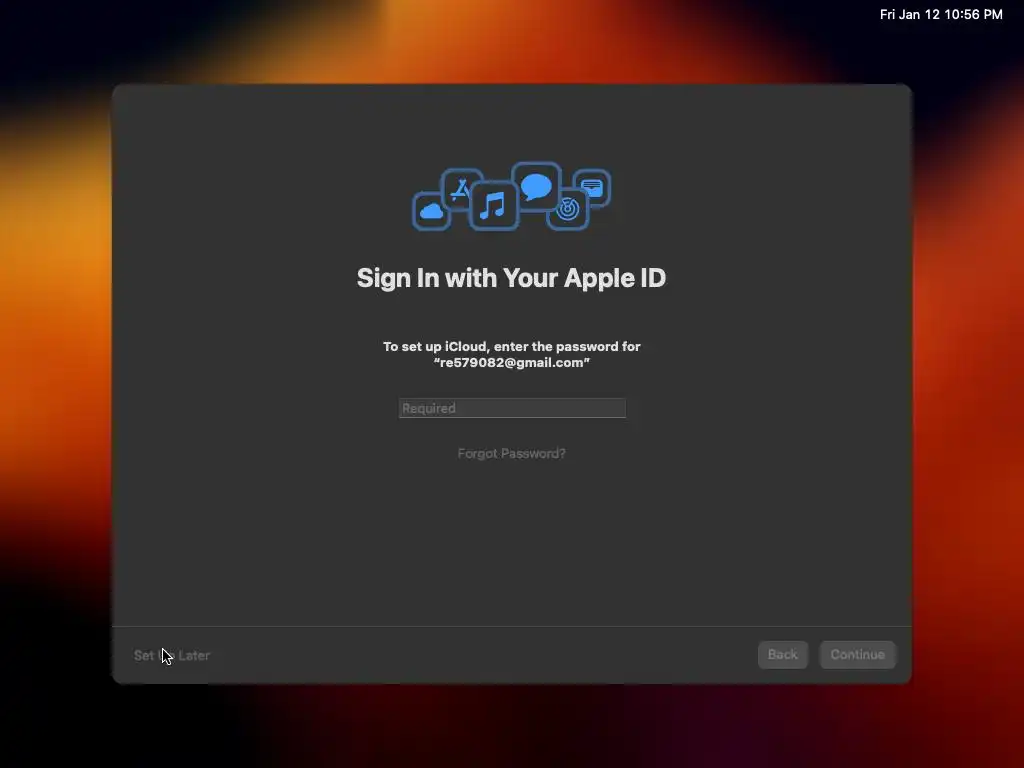1024x768 pixels.
Task: Click the iCloud cloud icon
Action: tap(431, 211)
